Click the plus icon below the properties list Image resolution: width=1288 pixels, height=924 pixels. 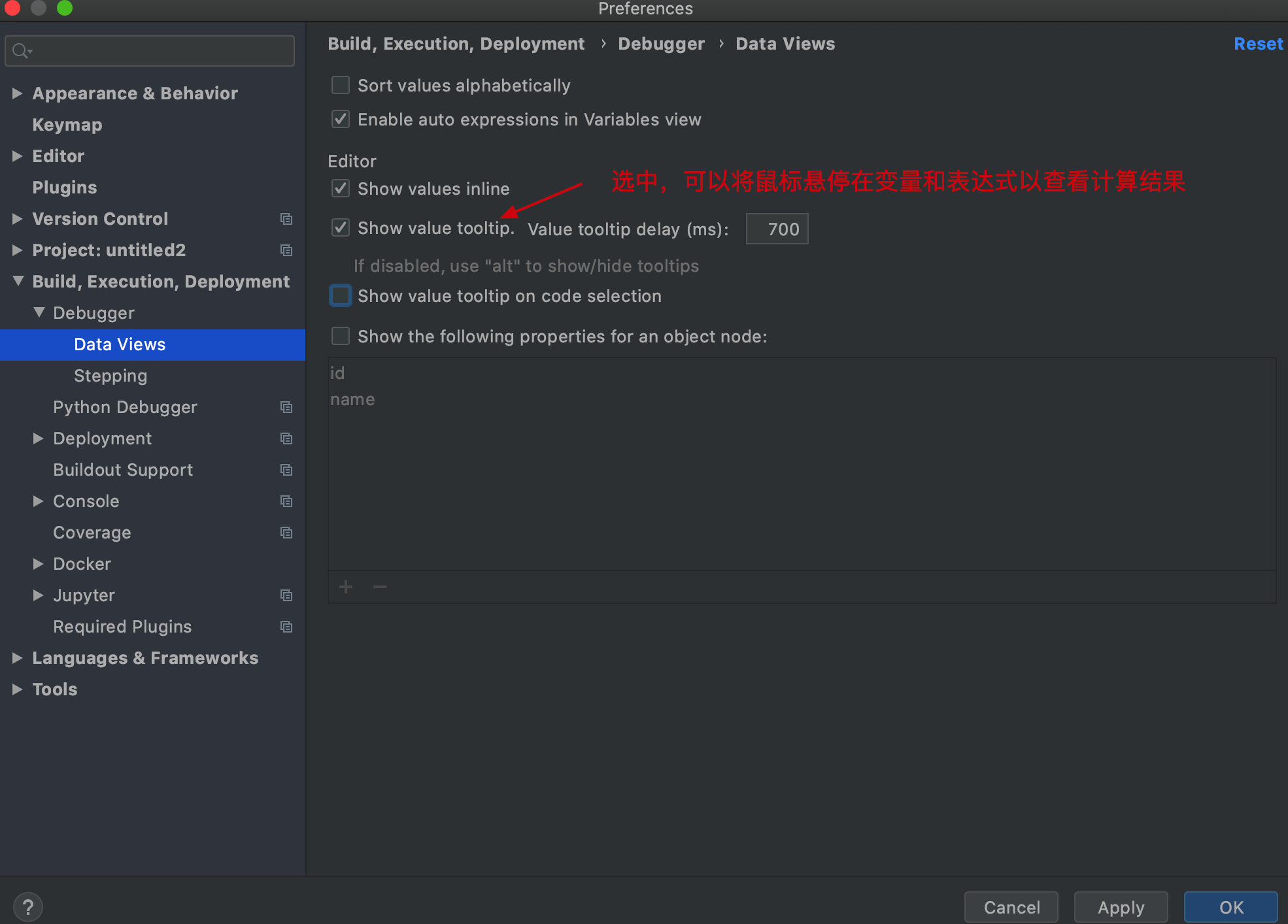click(346, 587)
